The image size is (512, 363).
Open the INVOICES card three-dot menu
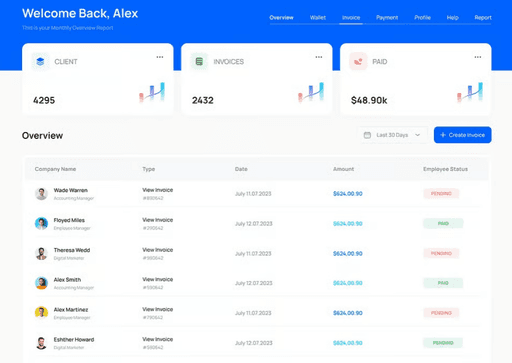coord(319,57)
